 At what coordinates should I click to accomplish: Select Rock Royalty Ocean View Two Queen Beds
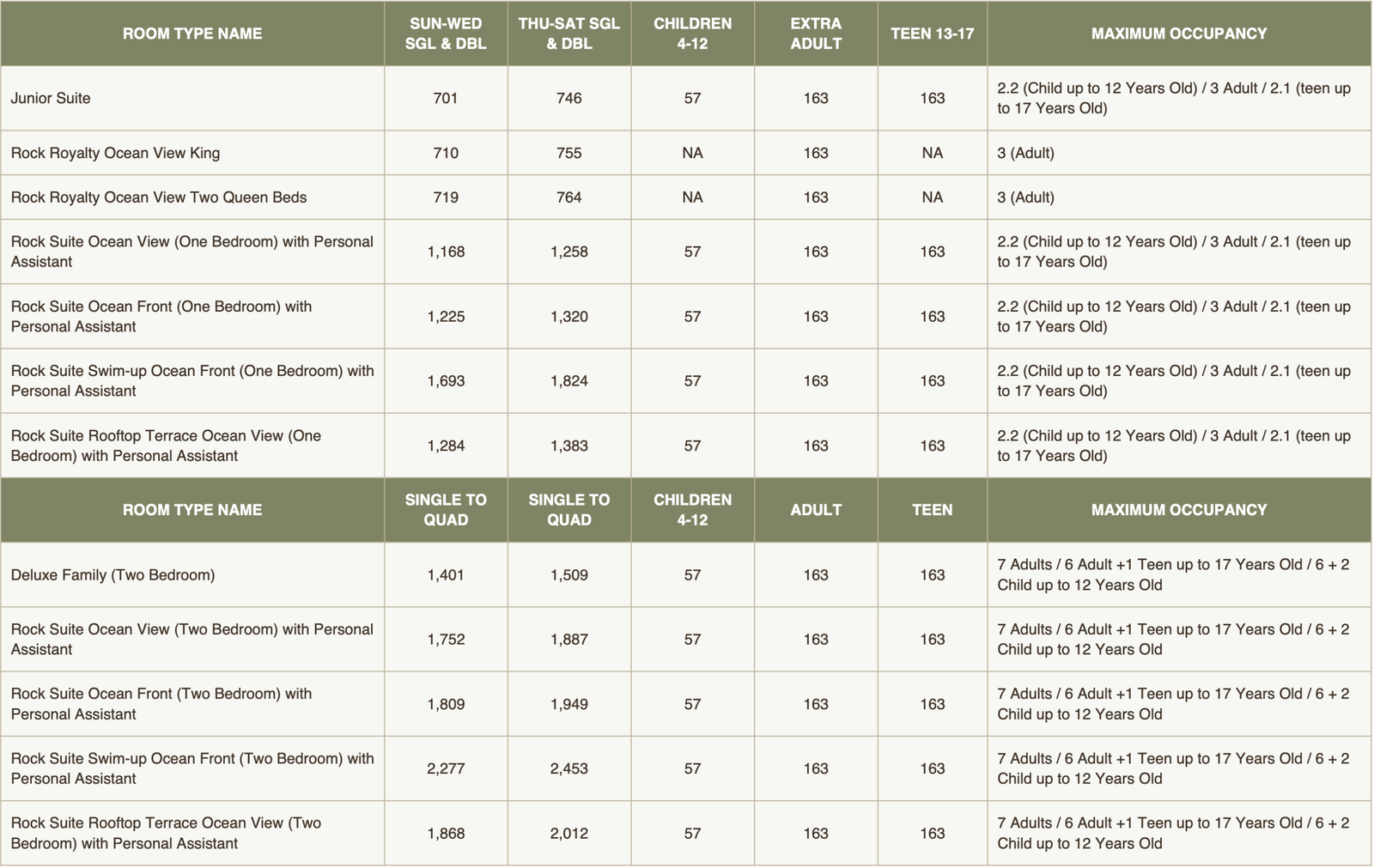[159, 197]
